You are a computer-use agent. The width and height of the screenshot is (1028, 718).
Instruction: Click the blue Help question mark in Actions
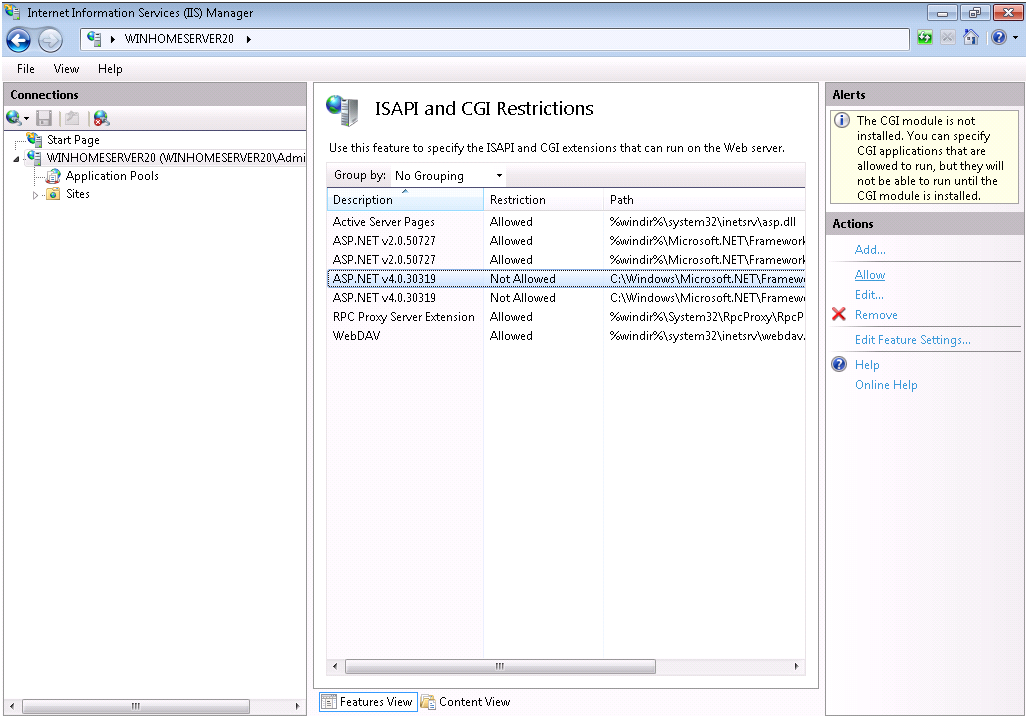(x=840, y=365)
